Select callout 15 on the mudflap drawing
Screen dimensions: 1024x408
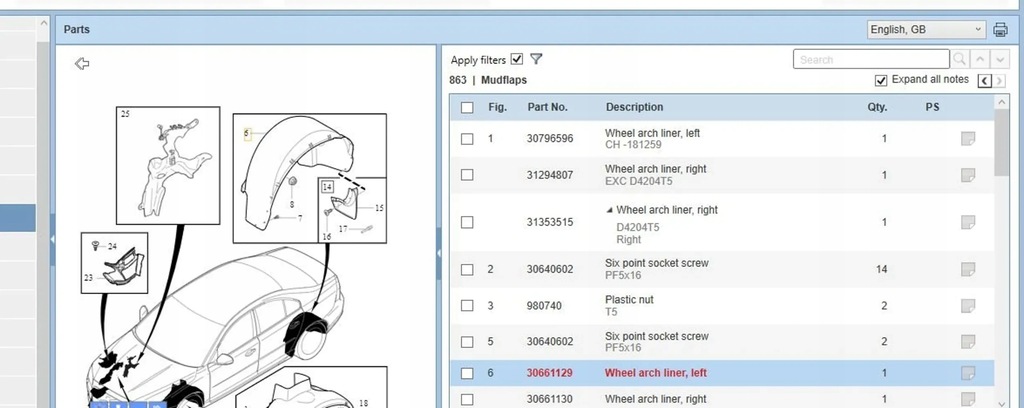point(379,208)
